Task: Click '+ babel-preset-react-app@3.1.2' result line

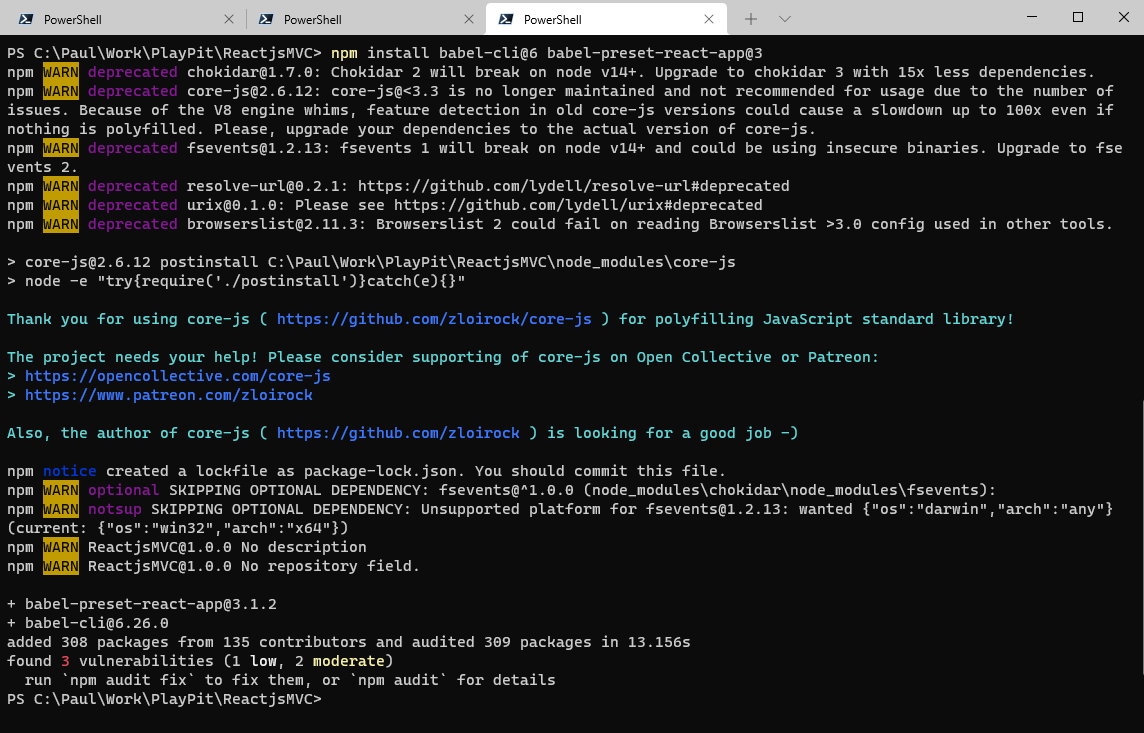Action: click(x=142, y=604)
